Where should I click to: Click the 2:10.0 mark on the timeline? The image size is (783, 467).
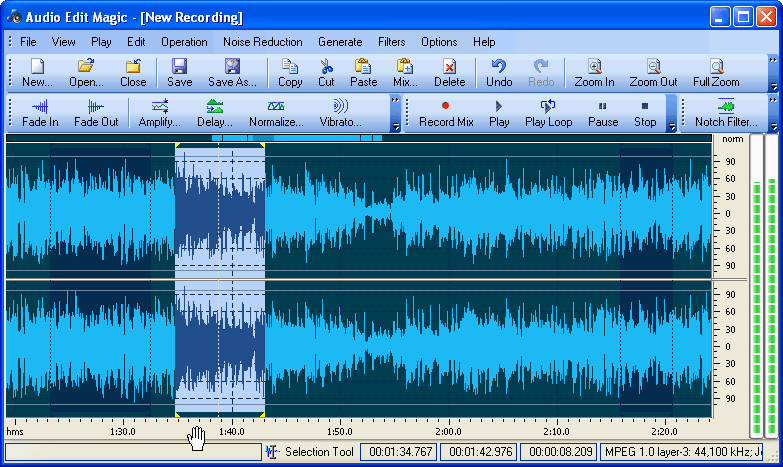click(556, 432)
